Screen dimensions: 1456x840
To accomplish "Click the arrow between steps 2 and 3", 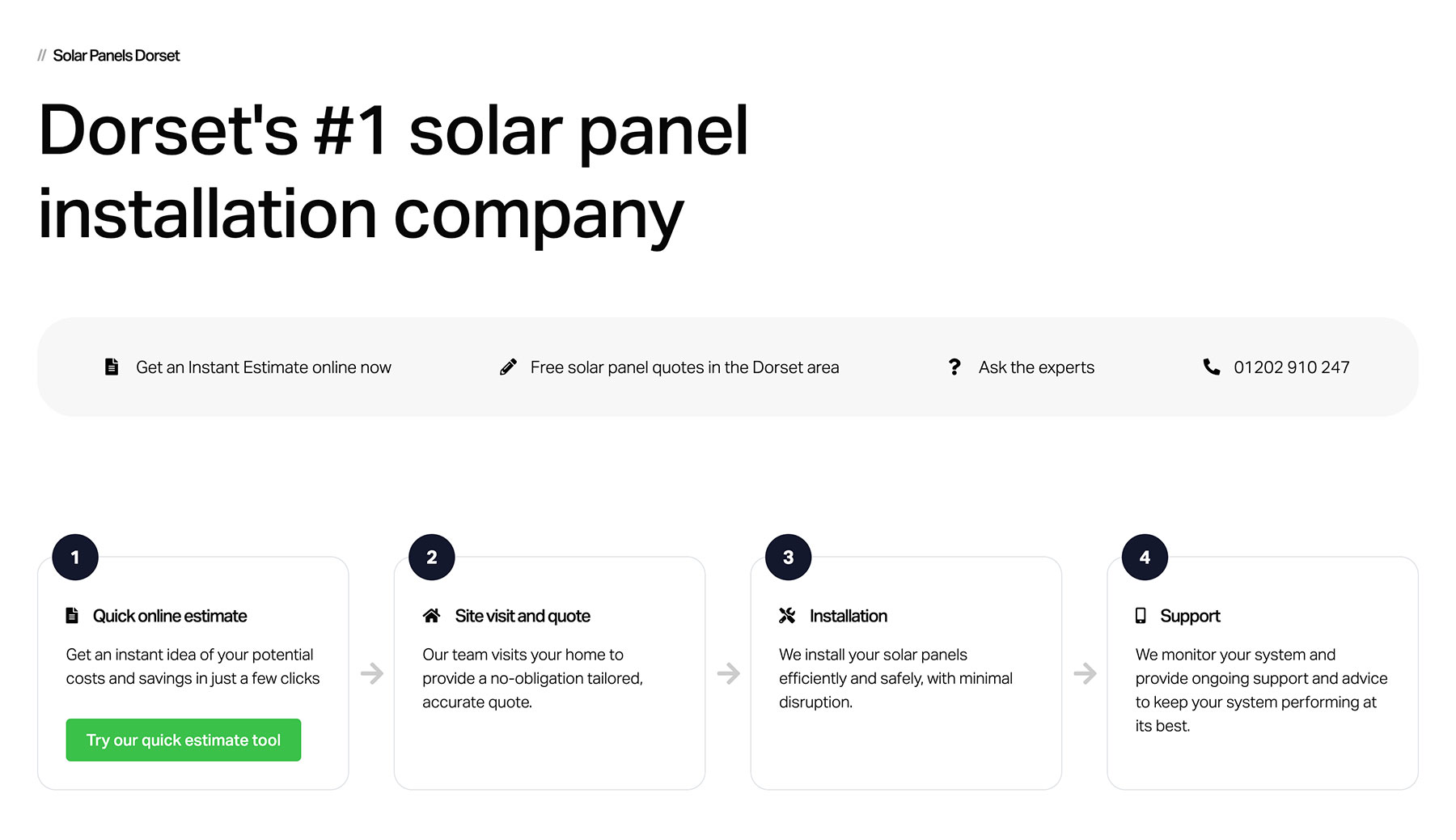I will tap(728, 672).
